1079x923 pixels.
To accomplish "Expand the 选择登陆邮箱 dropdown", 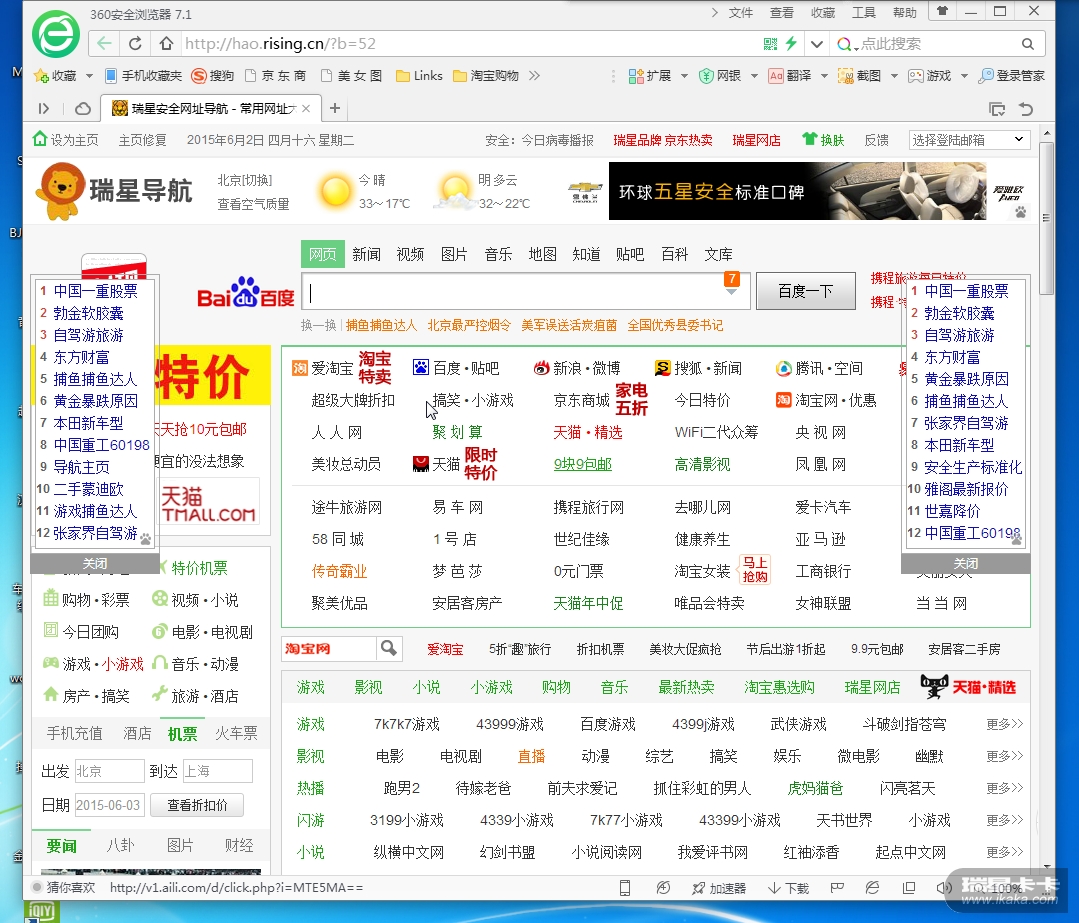I will pyautogui.click(x=969, y=140).
